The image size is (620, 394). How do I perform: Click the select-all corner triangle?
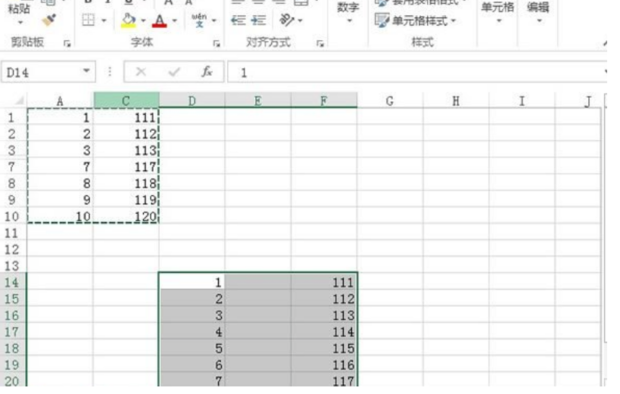(x=19, y=101)
